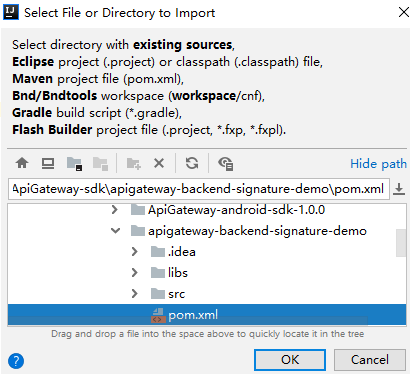This screenshot has height=374, width=410.
Task: Expand the libs folder node
Action: [x=134, y=273]
